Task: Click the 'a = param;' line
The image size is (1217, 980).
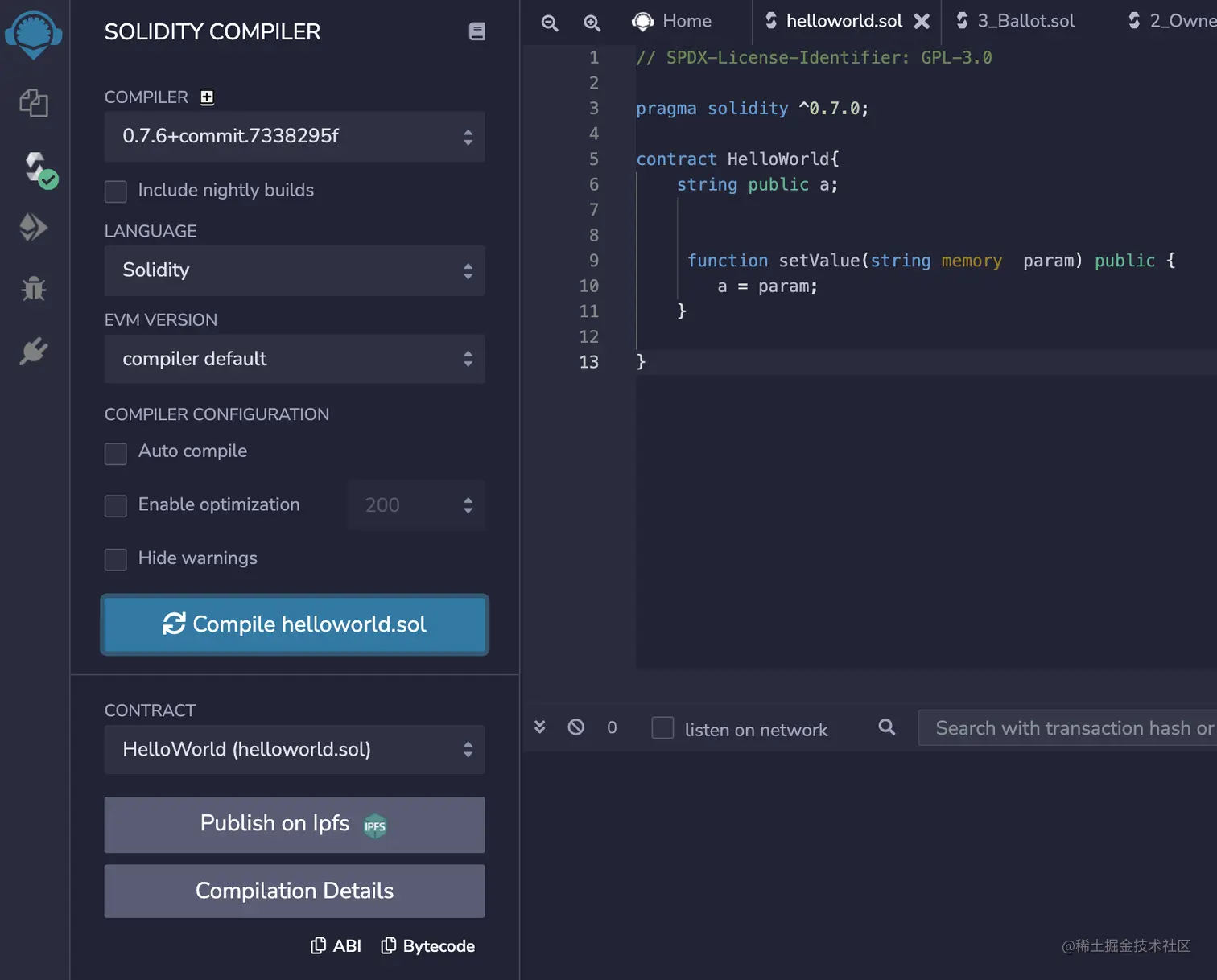Action: pos(768,286)
